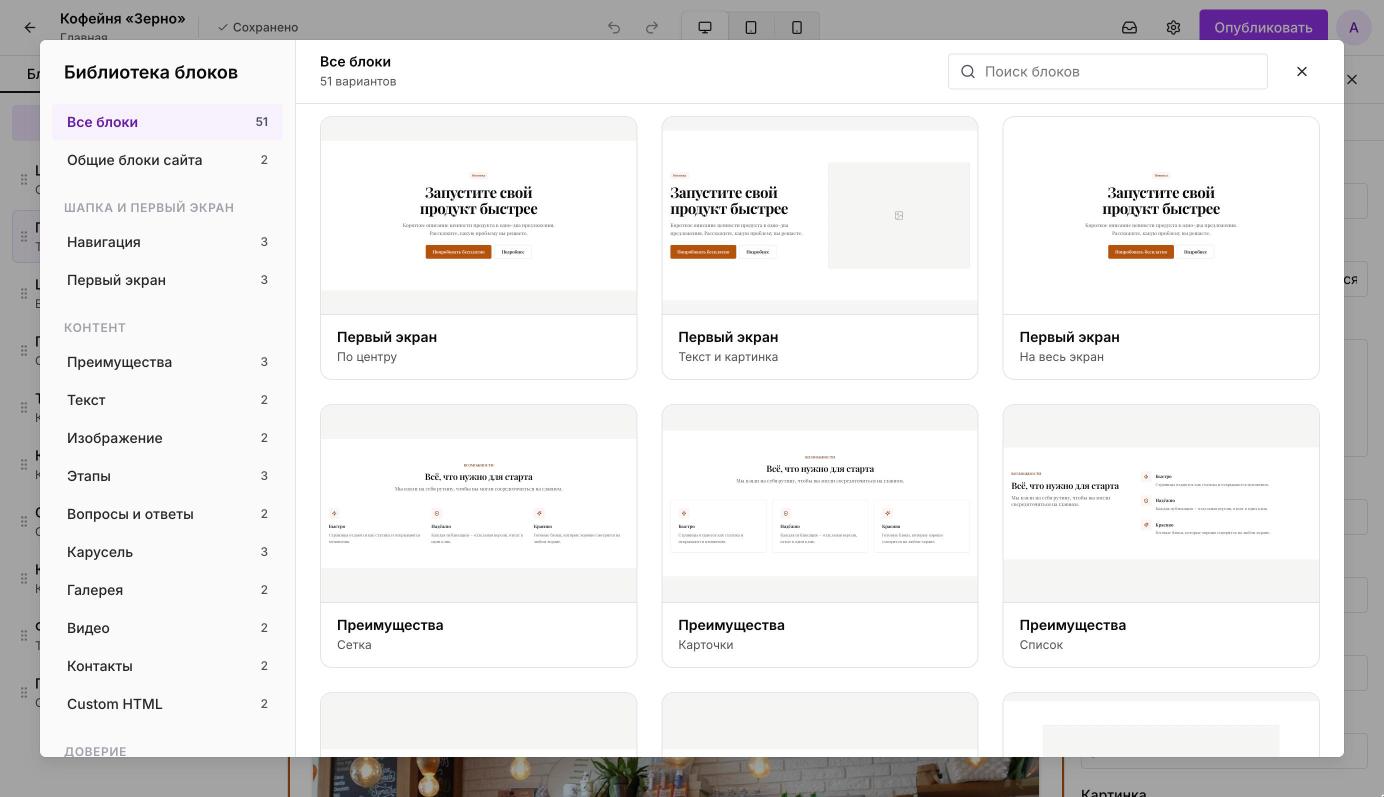Open the Контакты category
Viewport: 1384px width, 797px height.
[x=167, y=666]
